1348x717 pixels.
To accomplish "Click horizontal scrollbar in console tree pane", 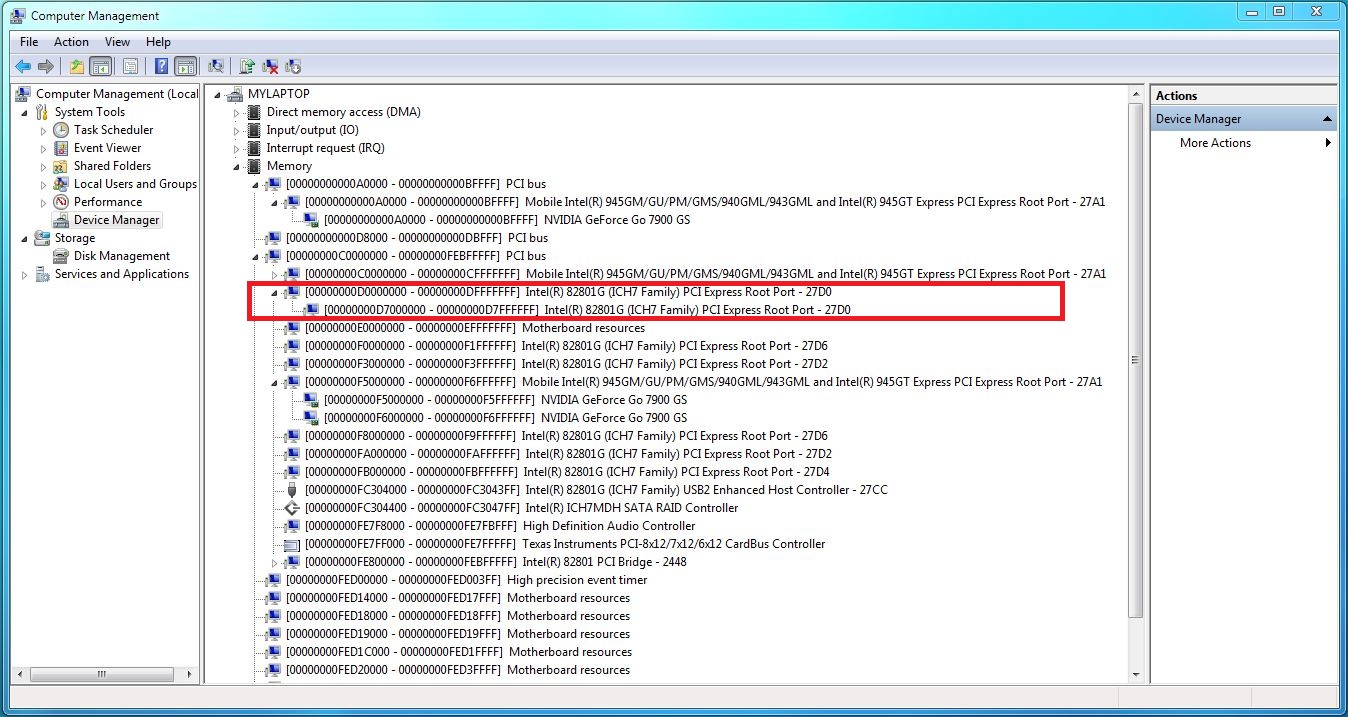I will coord(102,675).
